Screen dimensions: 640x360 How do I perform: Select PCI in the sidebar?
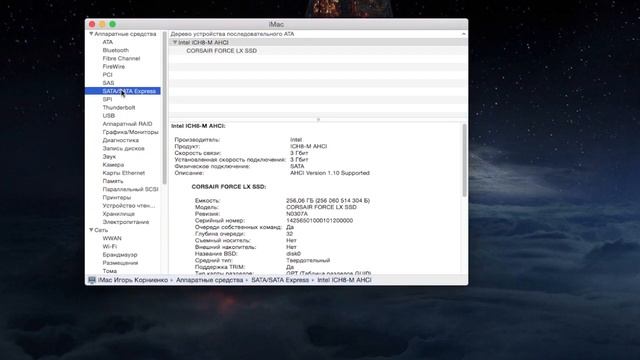click(107, 75)
